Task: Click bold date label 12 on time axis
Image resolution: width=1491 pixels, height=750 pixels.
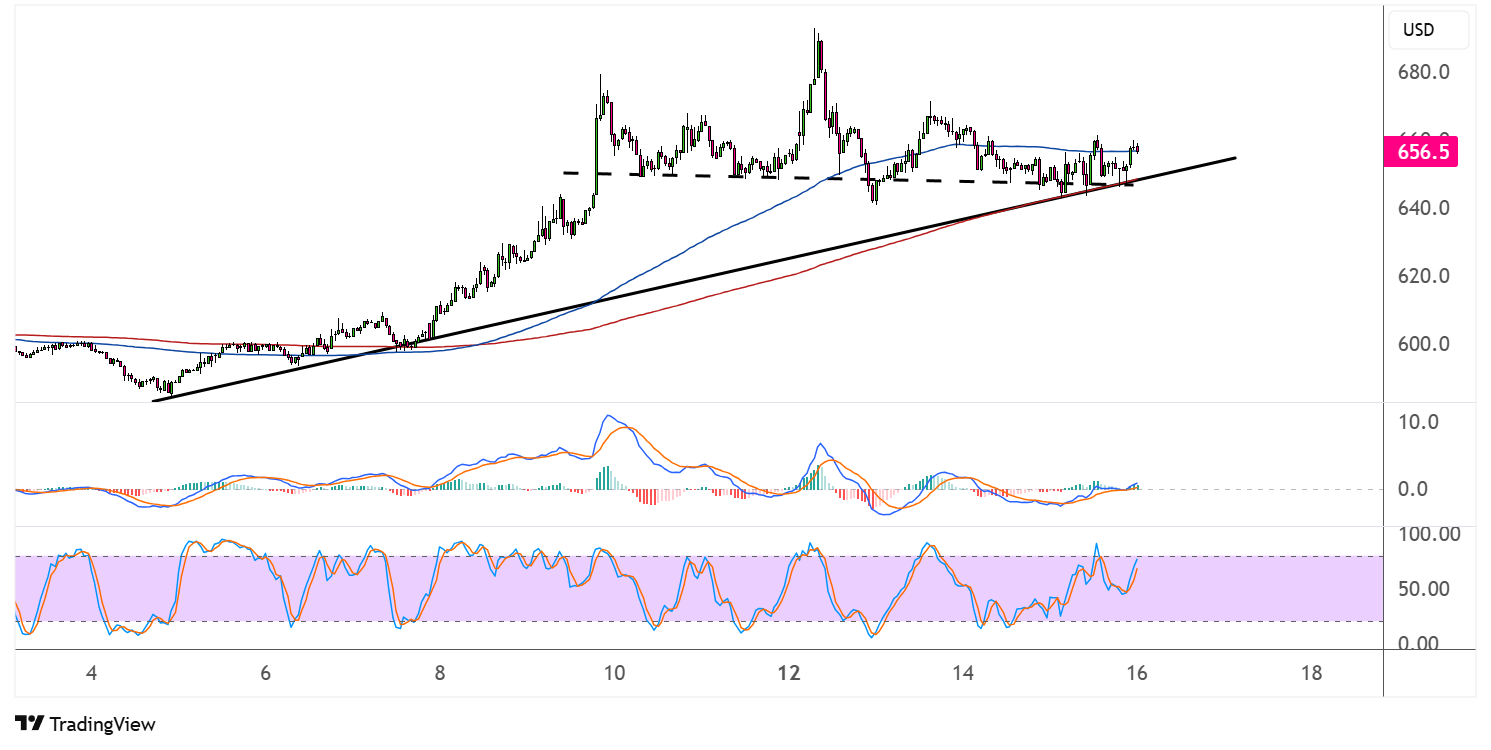Action: coord(789,673)
